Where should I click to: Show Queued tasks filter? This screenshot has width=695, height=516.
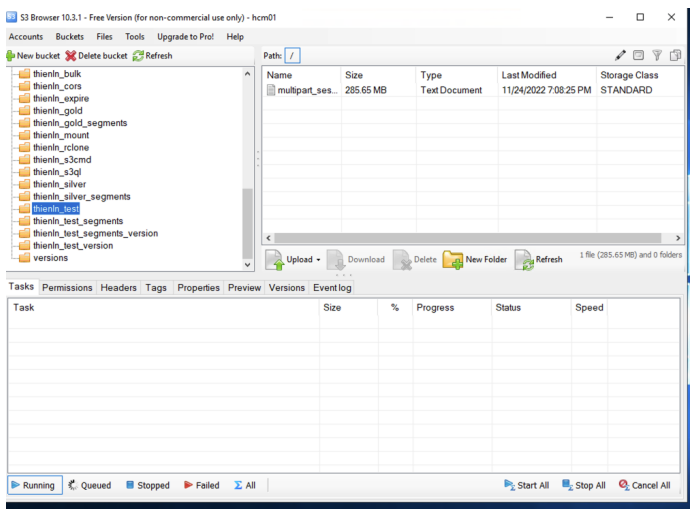(89, 486)
